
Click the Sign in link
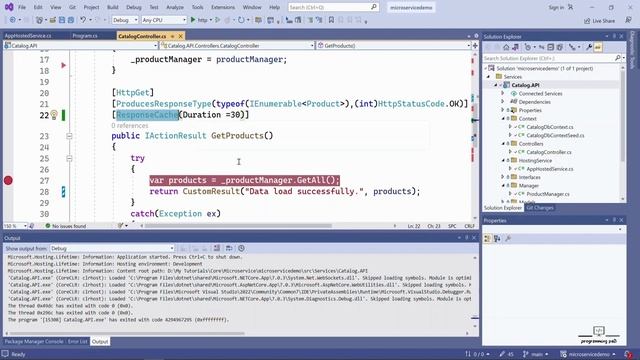(556, 7)
